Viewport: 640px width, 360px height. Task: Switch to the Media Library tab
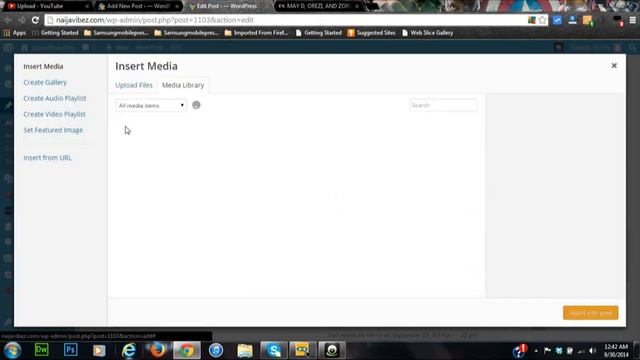coord(183,85)
